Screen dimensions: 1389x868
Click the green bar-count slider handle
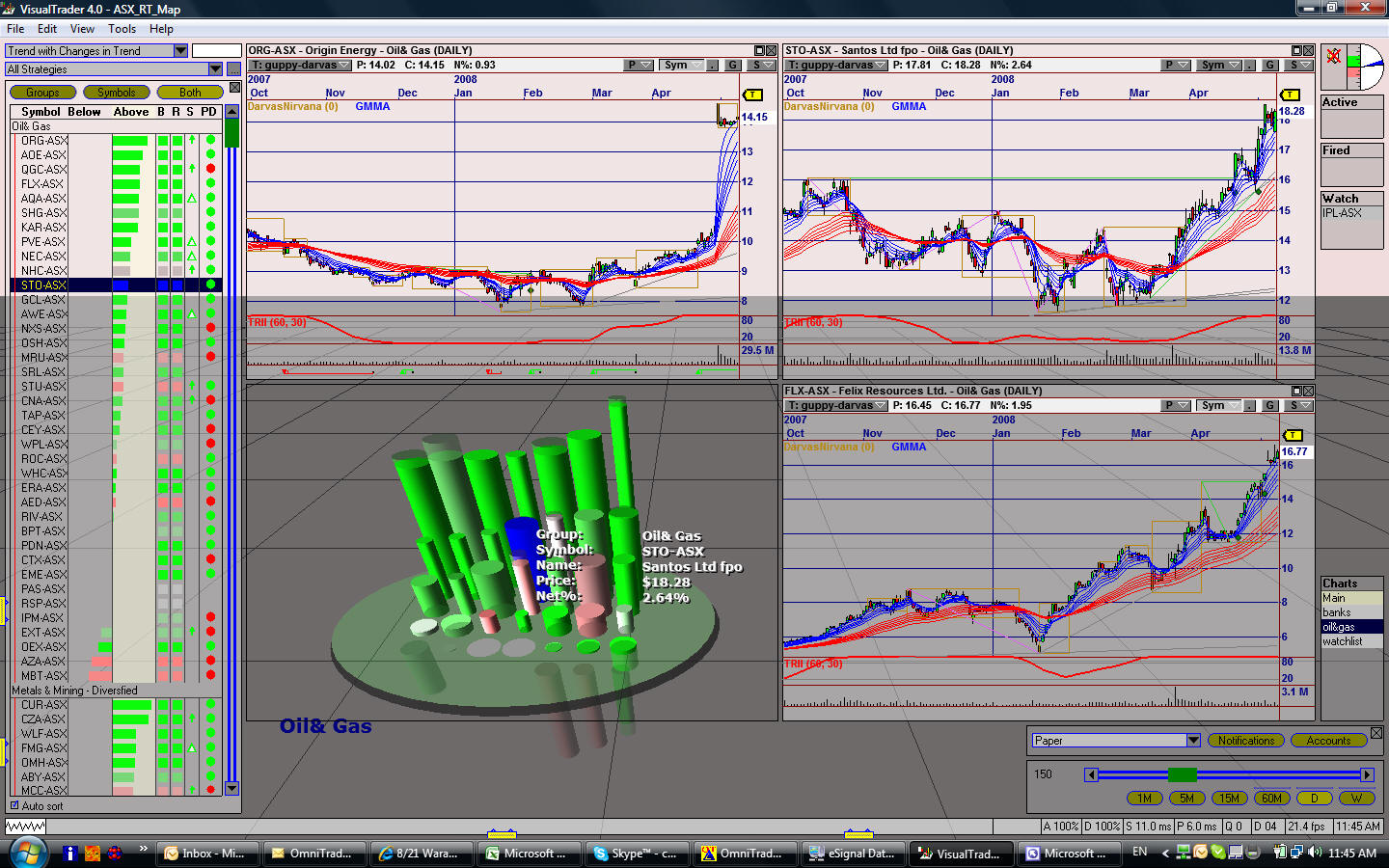coord(1182,774)
